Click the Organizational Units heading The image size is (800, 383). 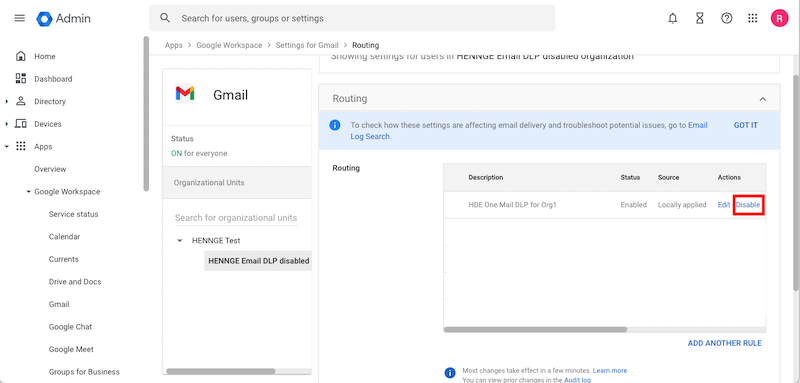tap(209, 183)
